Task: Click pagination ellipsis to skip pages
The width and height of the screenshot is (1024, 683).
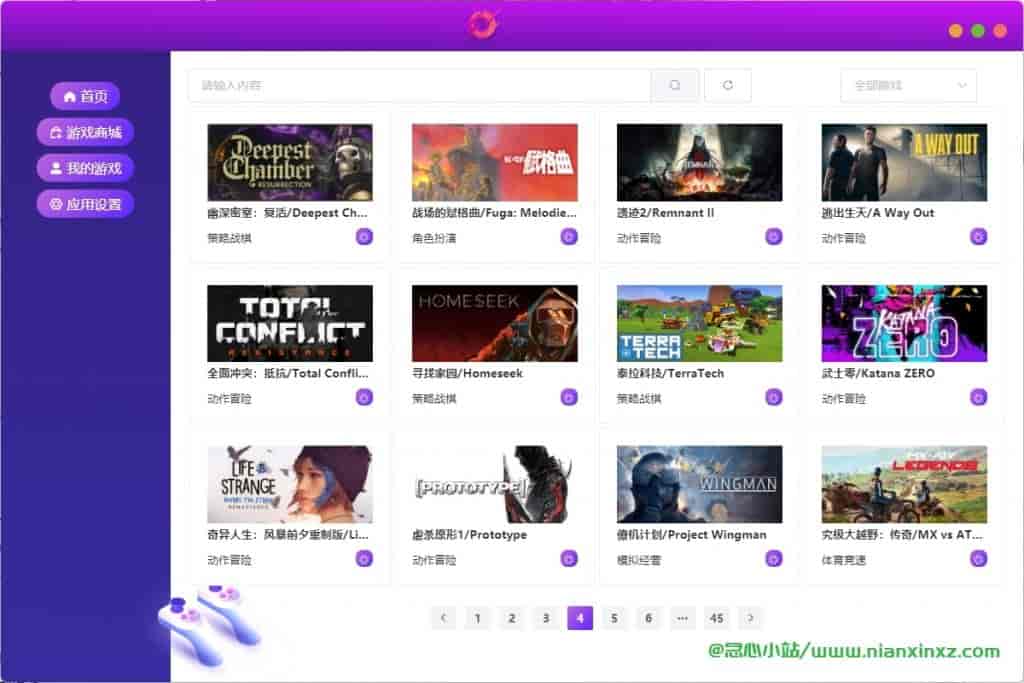Action: click(682, 618)
